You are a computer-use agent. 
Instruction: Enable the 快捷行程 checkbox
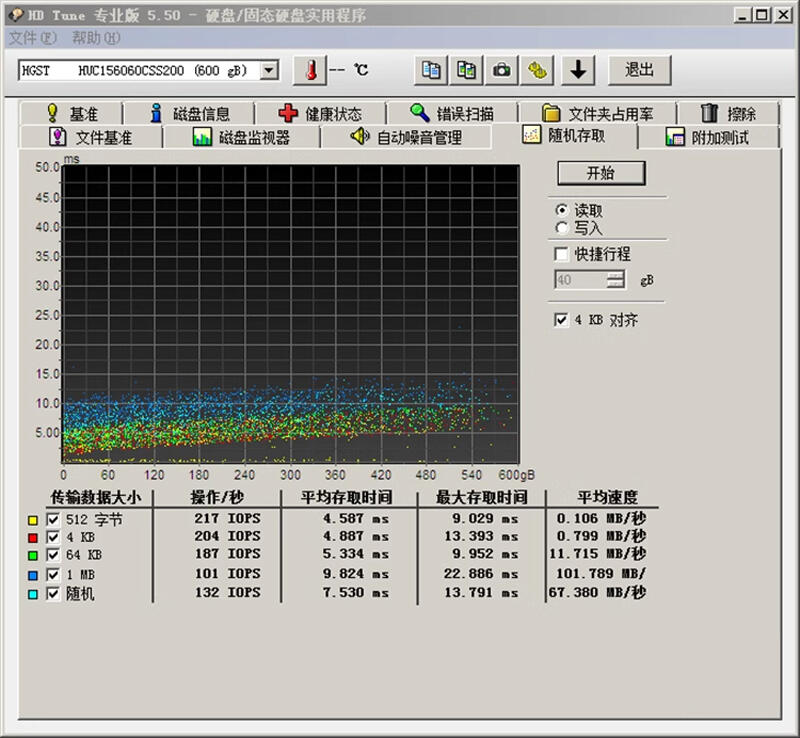click(561, 254)
